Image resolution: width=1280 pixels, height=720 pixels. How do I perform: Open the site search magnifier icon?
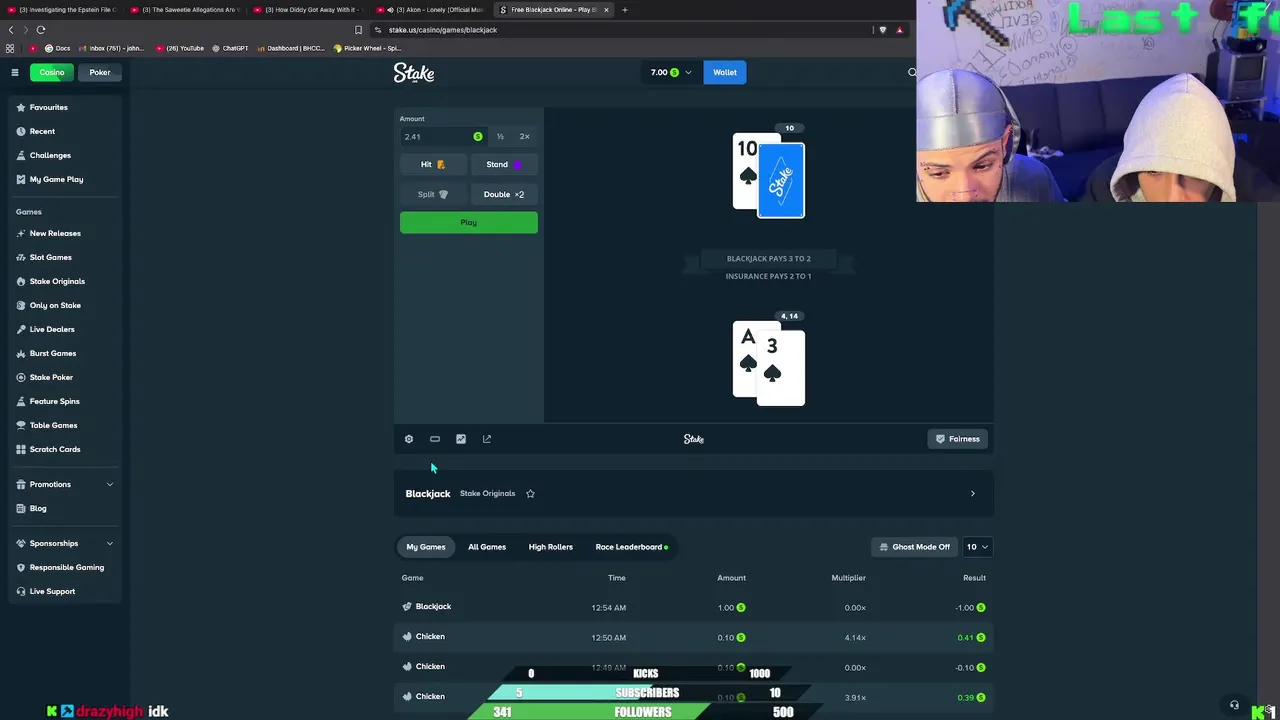911,72
